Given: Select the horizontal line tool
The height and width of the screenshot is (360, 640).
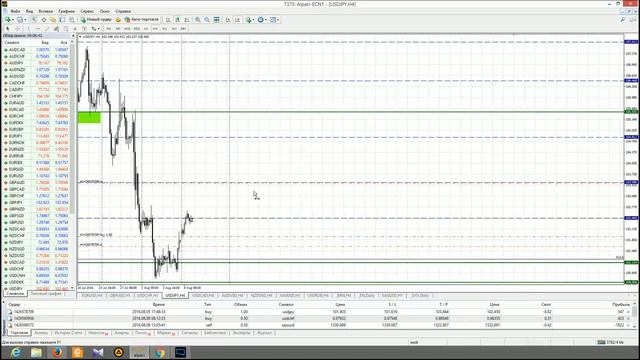Looking at the screenshot, I should 38,29.
